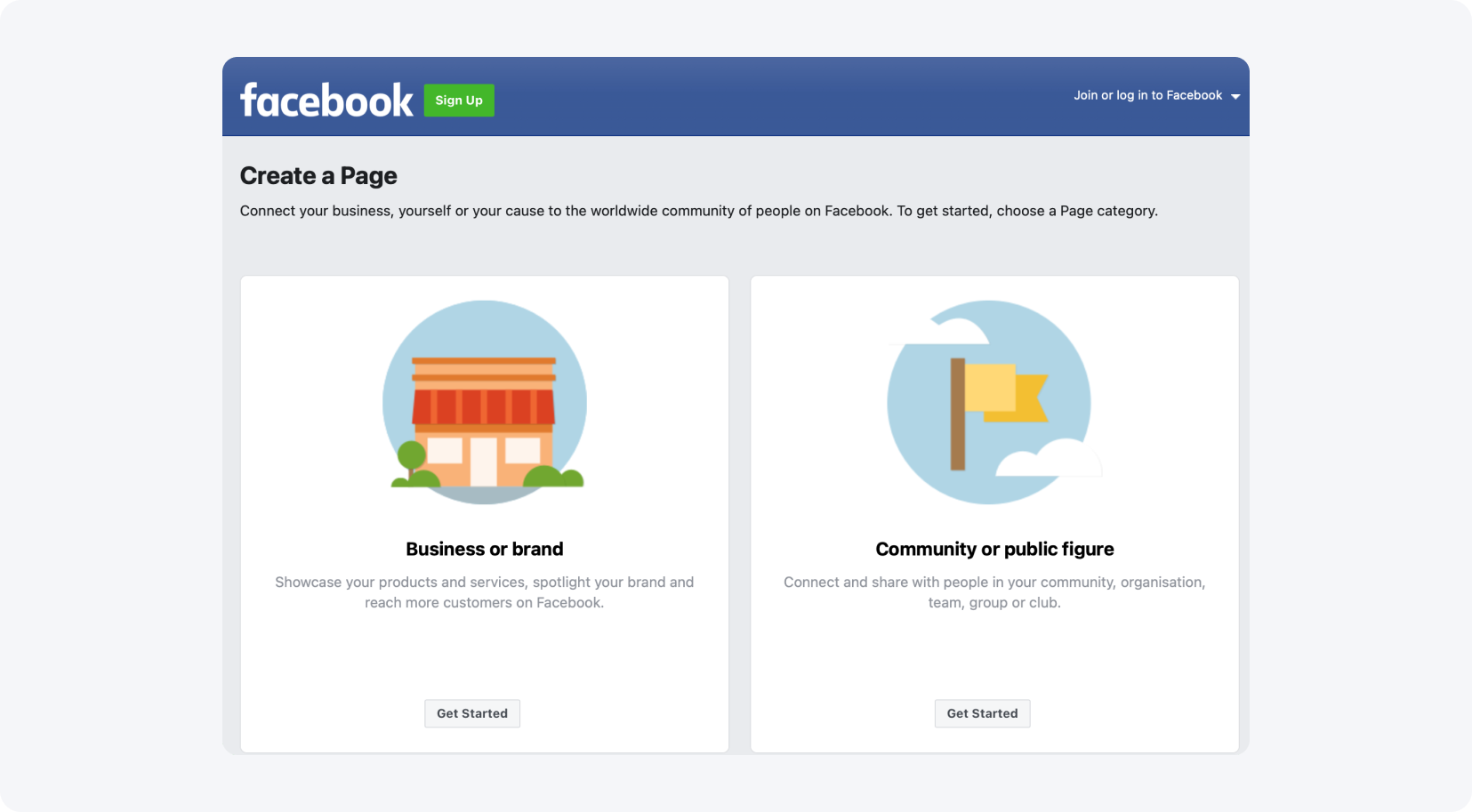The image size is (1472, 812).
Task: Select the Business or brand heading
Action: (485, 549)
